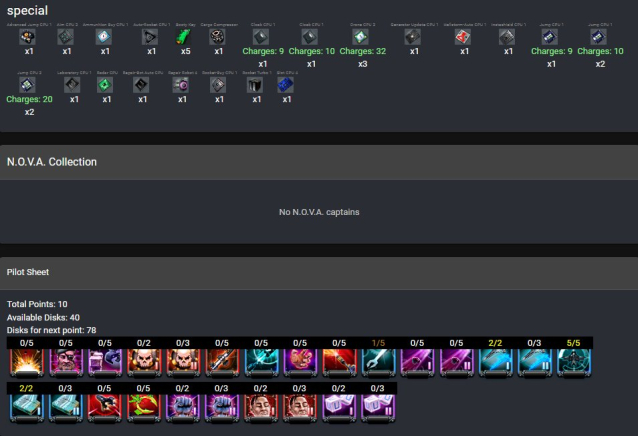Select the heart with green arrows skill
638x436 pixels.
(x=144, y=407)
